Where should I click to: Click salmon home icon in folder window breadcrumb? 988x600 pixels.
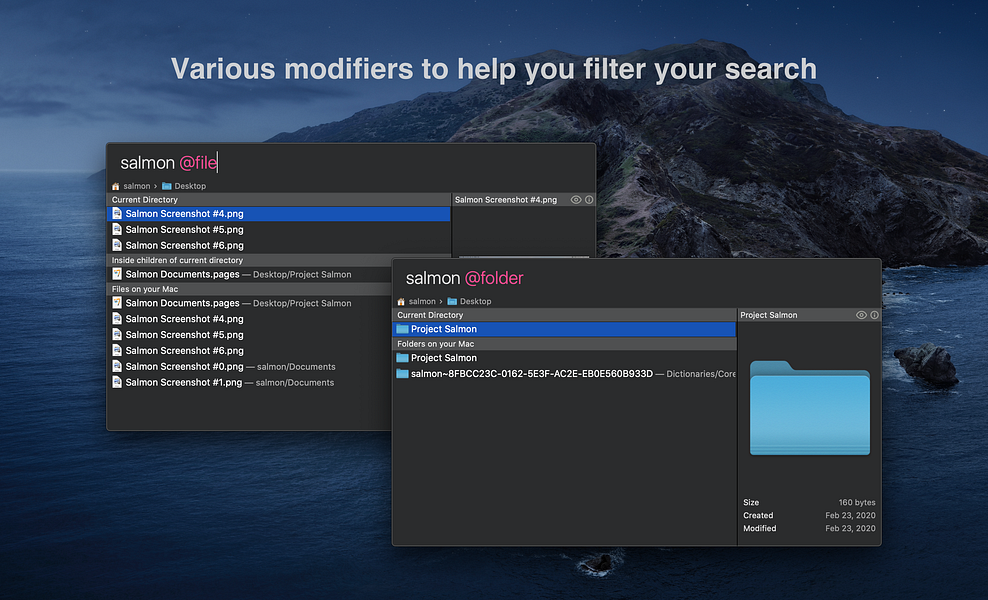(x=401, y=302)
